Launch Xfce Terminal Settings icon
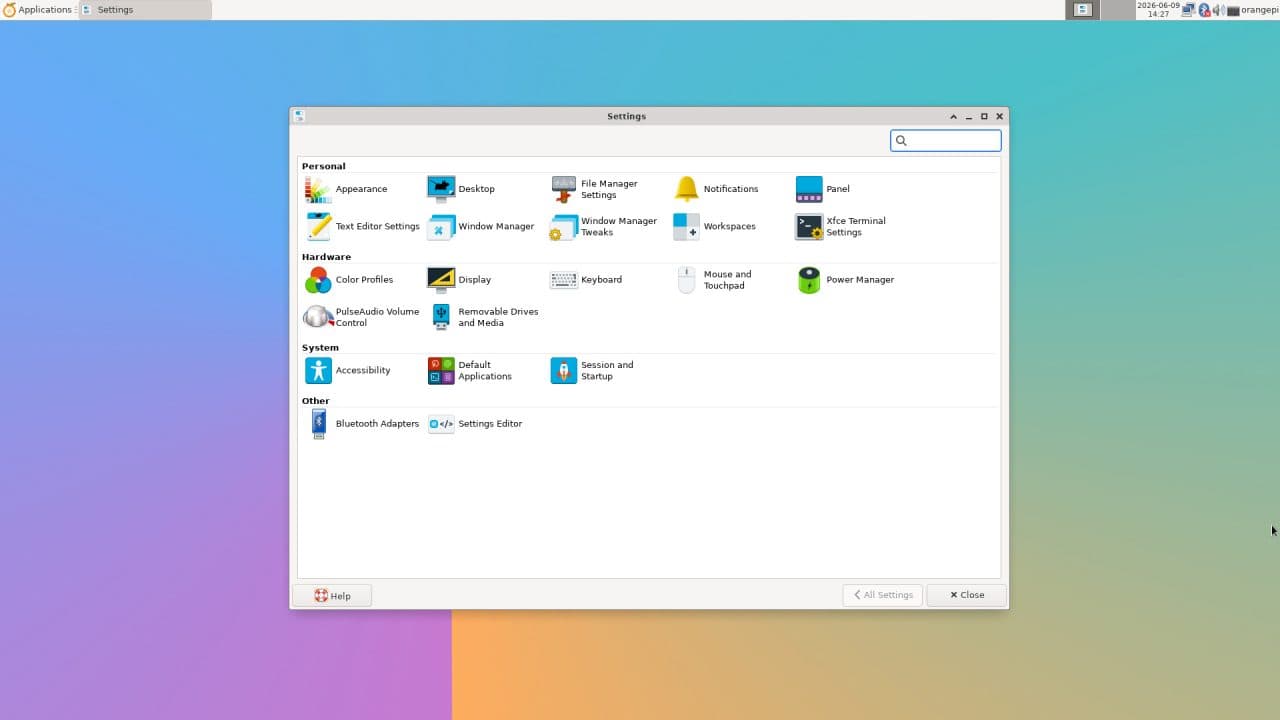The image size is (1280, 720). pyautogui.click(x=809, y=227)
